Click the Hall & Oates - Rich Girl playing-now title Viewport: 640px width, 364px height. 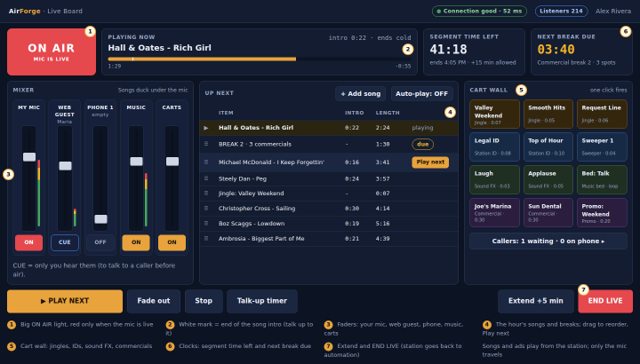[160, 48]
